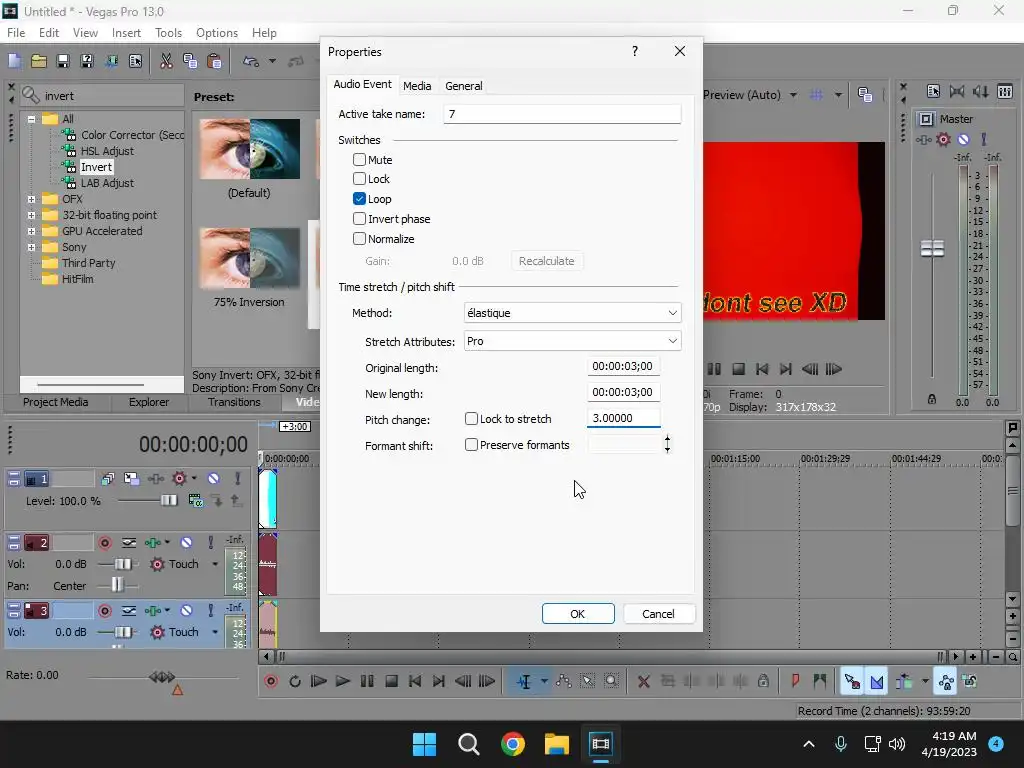Select the Normal Edit tool icon
Screen dimensions: 1024x768
click(x=524, y=682)
